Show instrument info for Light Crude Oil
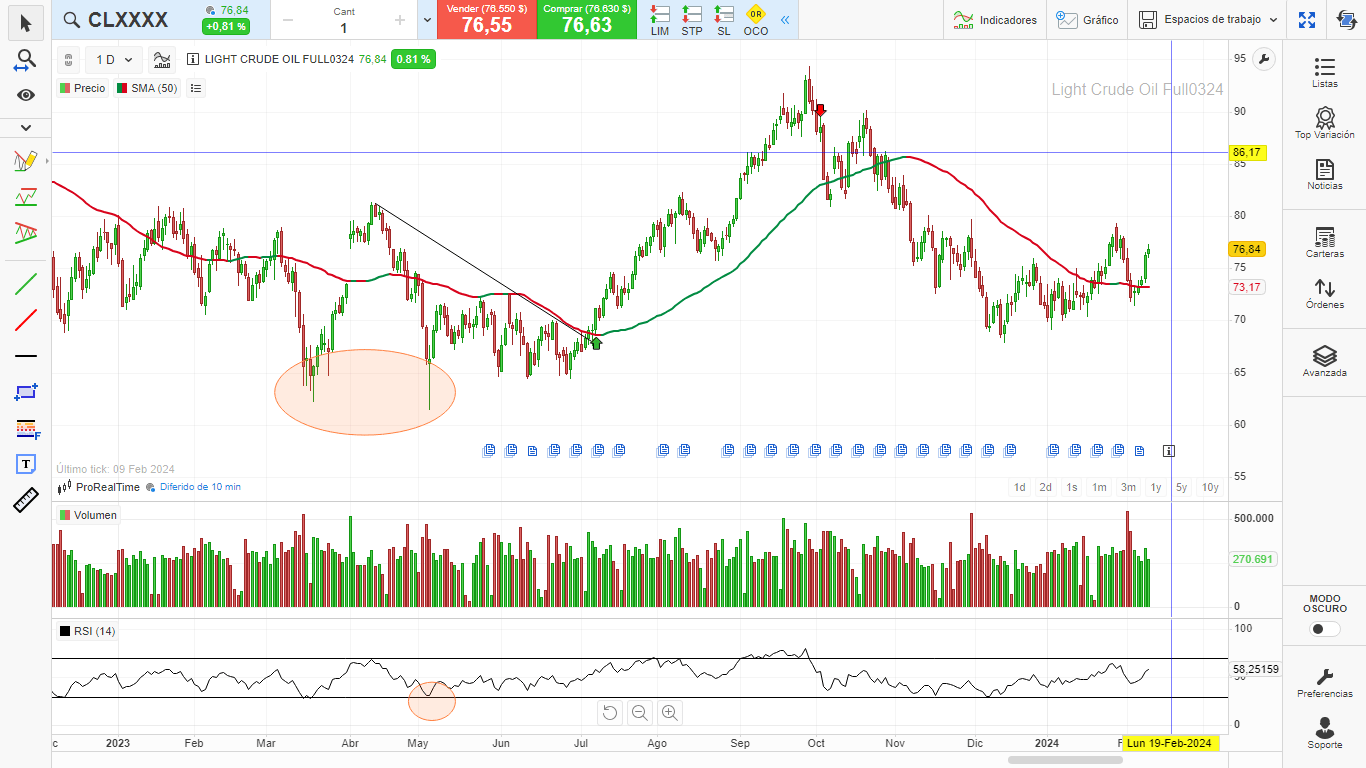1366x768 pixels. coord(193,60)
